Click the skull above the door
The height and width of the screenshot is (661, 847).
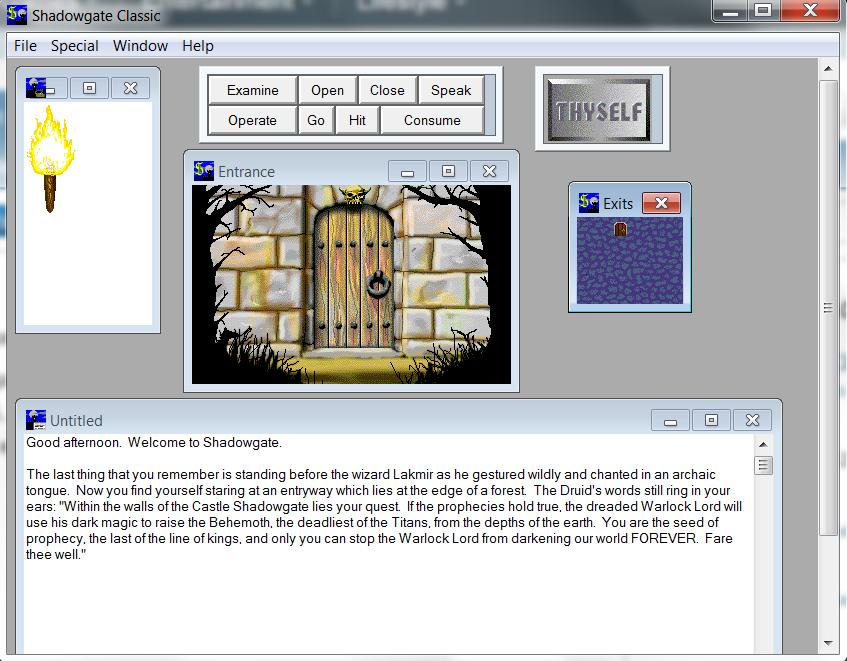352,195
